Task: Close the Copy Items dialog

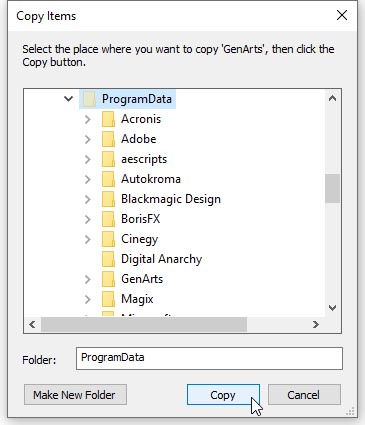Action: [x=342, y=15]
